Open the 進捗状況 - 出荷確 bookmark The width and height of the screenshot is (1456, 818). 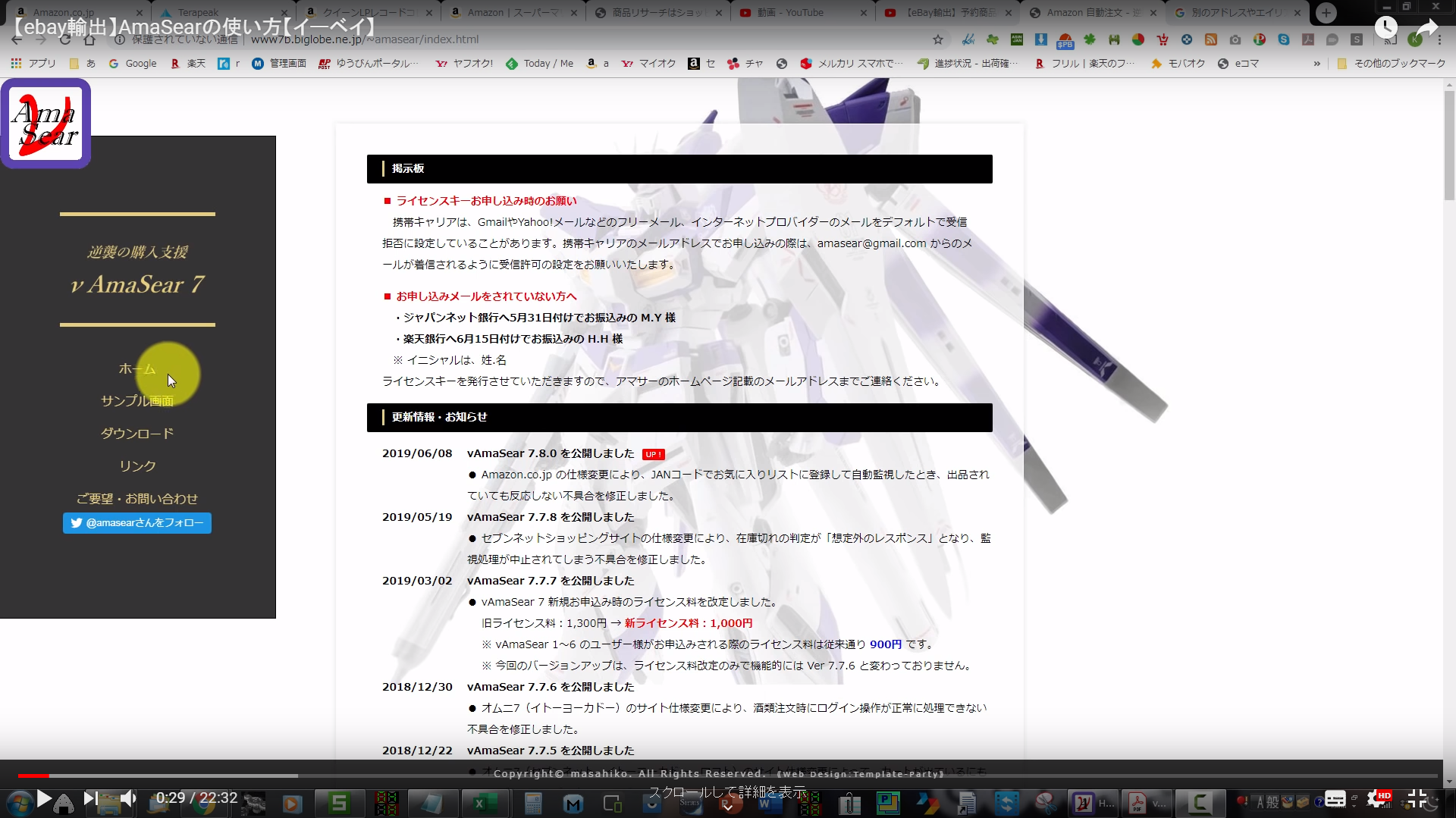968,64
